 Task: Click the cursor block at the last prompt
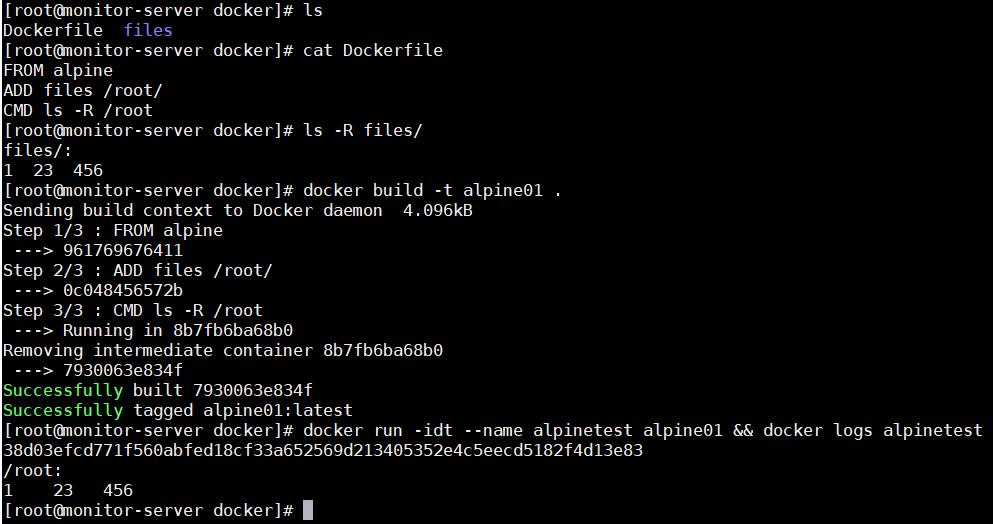pos(308,510)
